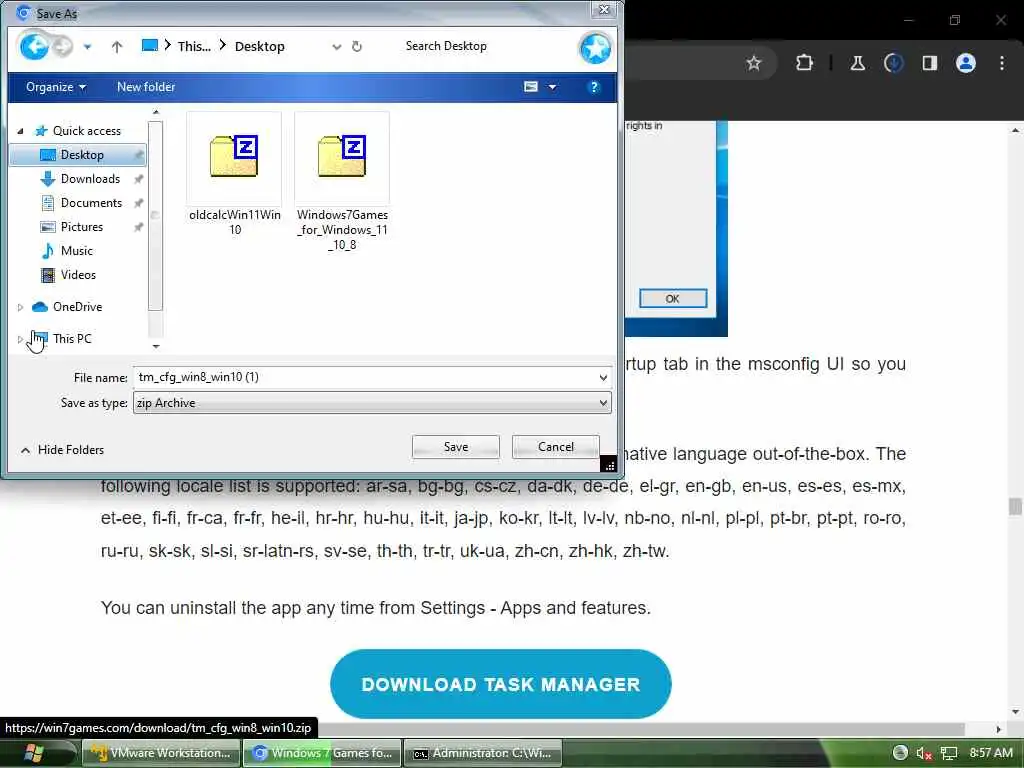Image resolution: width=1024 pixels, height=768 pixels.
Task: Switch to Windows 7 Games Chrome taskbar item
Action: point(322,753)
